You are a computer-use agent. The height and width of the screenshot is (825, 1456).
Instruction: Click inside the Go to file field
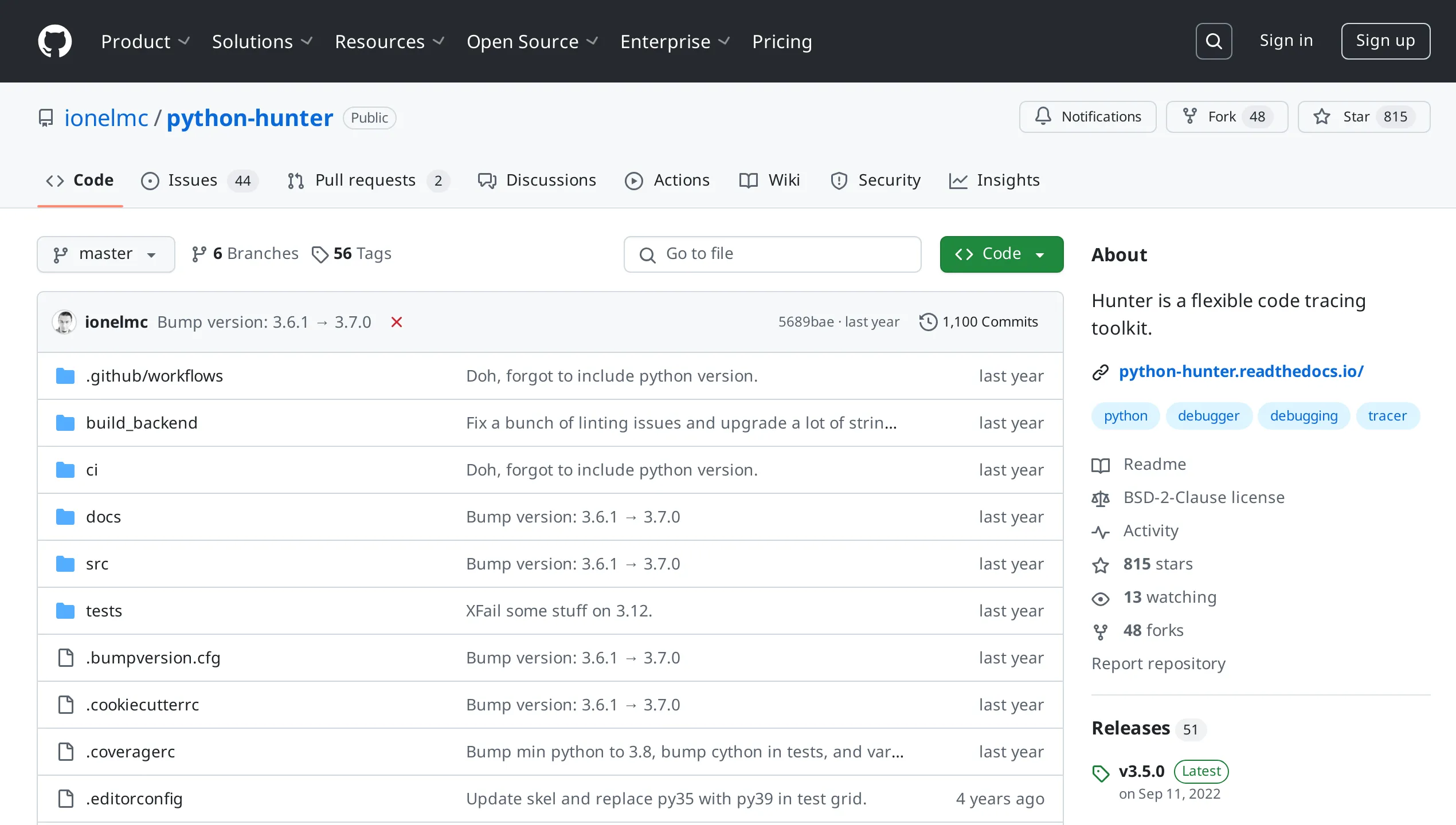point(772,254)
